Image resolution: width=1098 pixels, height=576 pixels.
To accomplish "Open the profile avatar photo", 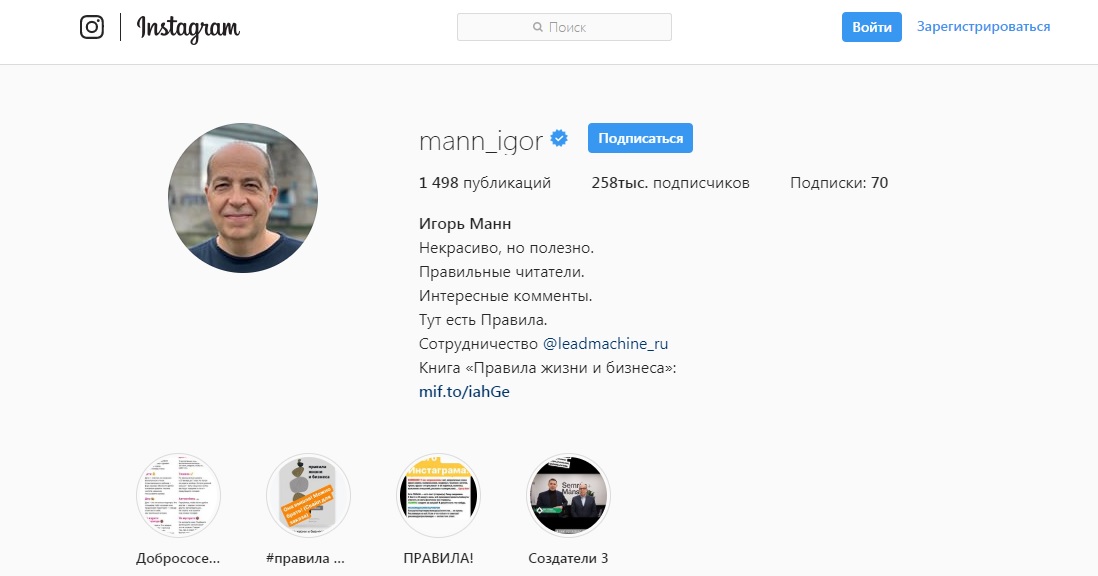I will (243, 198).
